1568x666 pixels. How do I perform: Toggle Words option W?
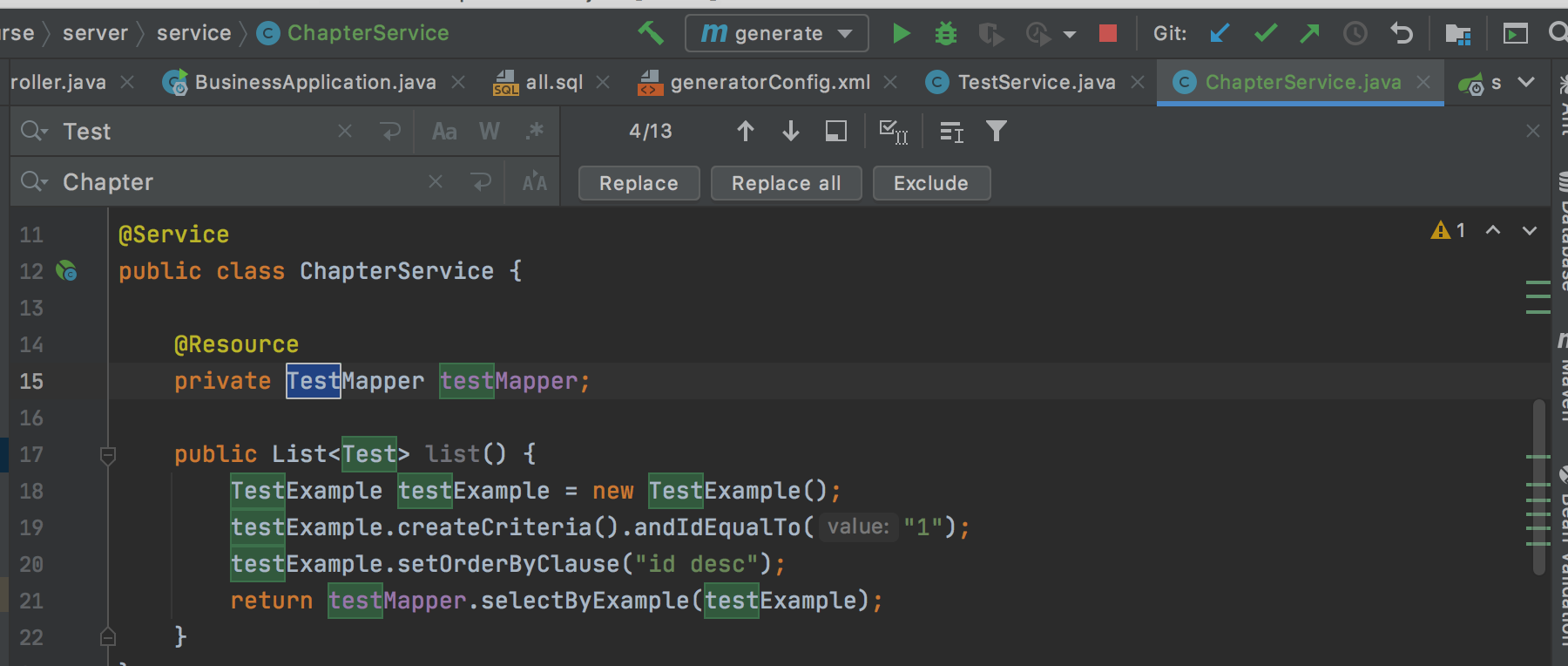pos(490,131)
